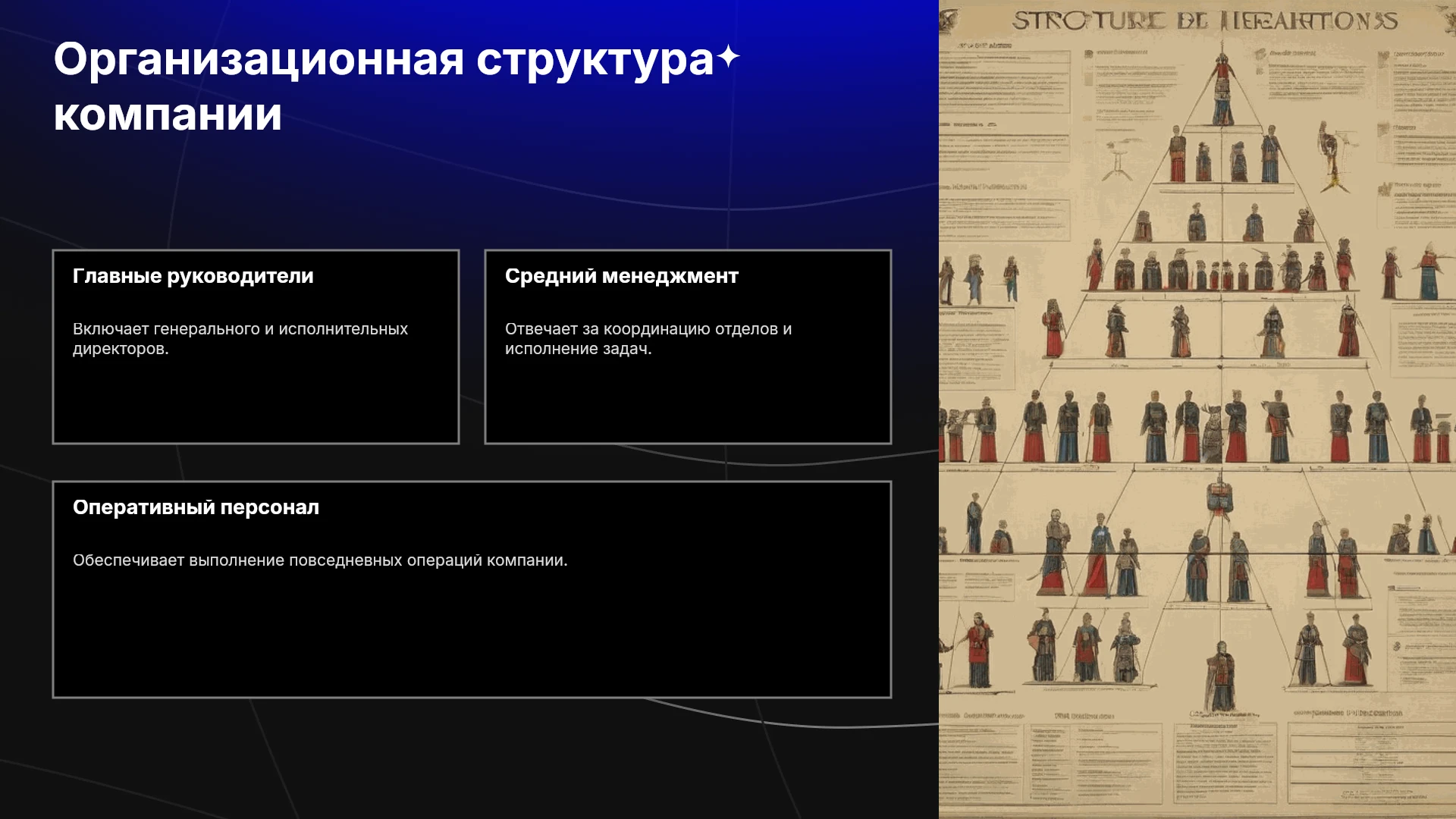Image resolution: width=1456 pixels, height=819 pixels.
Task: Click the 'STROTURE DE' title in the illustration
Action: click(1110, 21)
